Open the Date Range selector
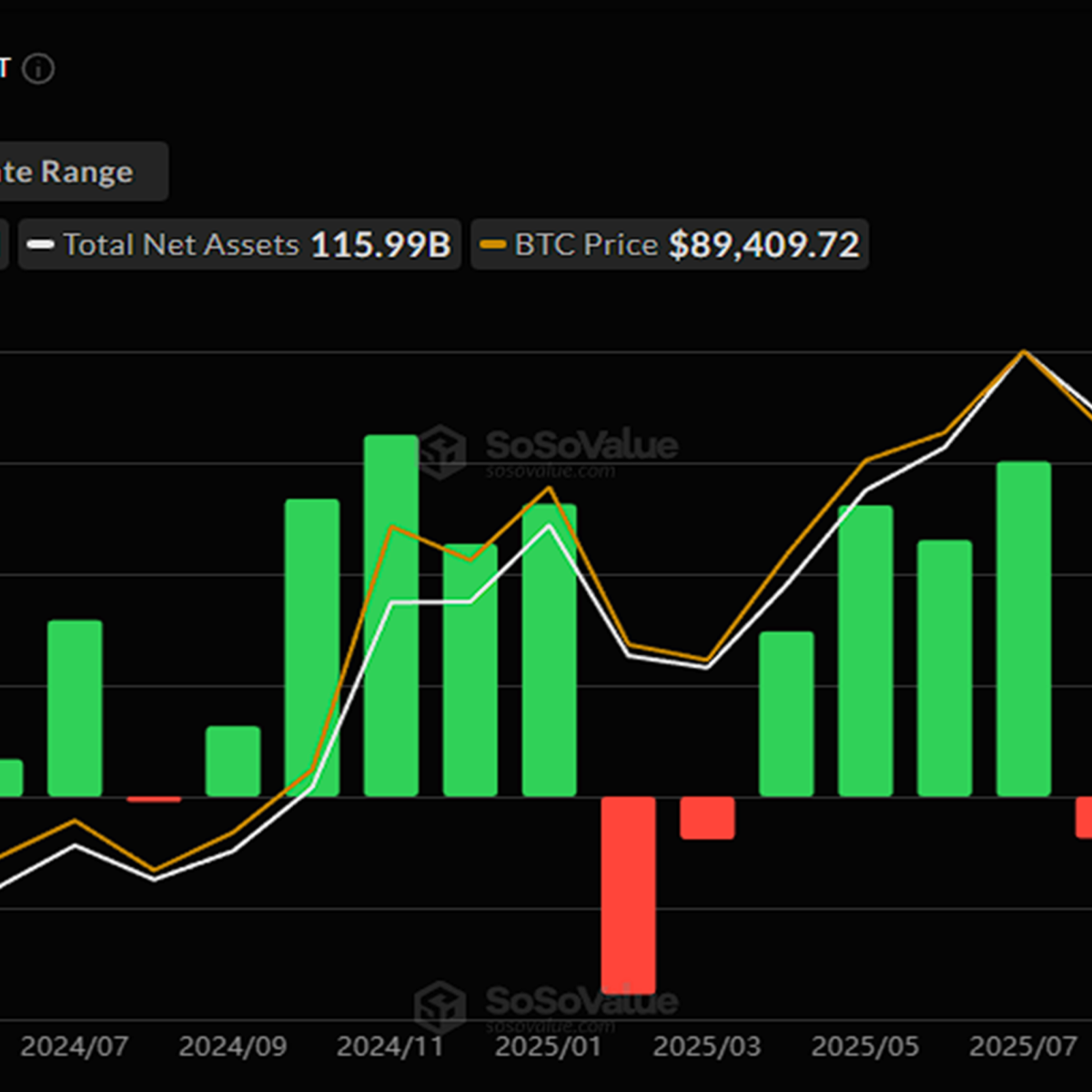This screenshot has width=1092, height=1092. pyautogui.click(x=73, y=171)
